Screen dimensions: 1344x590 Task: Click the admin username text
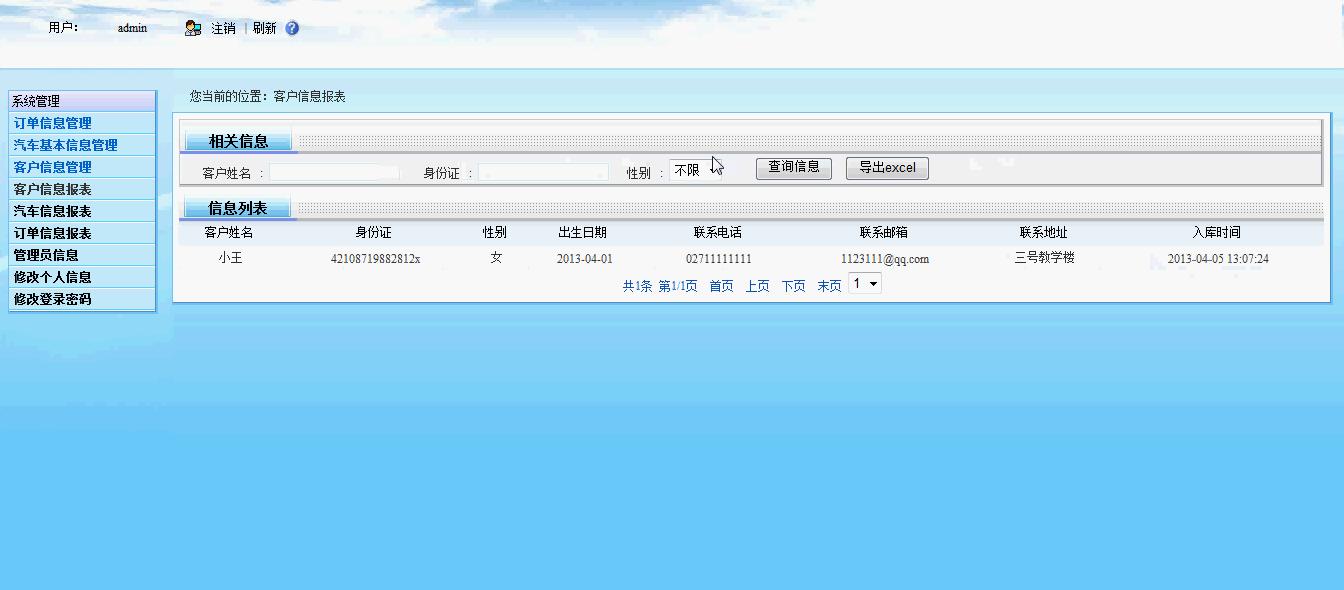coord(132,28)
